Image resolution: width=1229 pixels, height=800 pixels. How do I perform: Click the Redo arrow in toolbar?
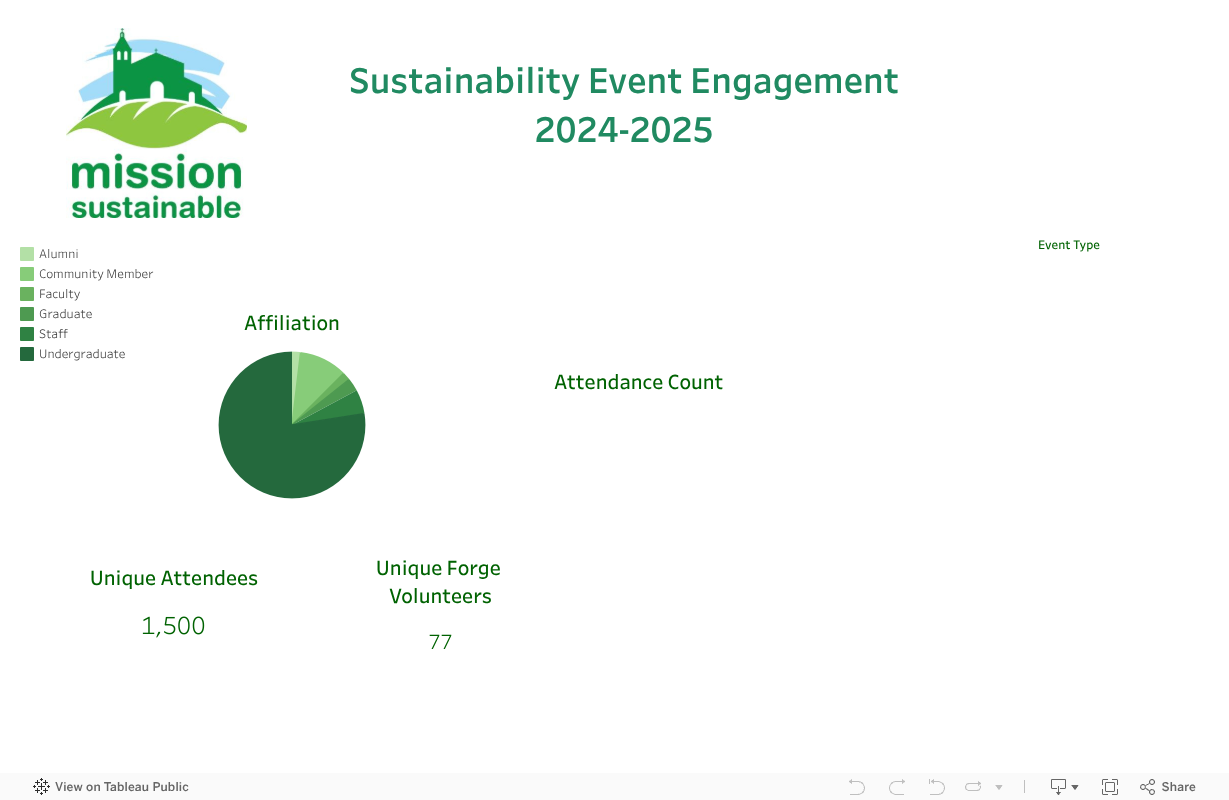click(x=897, y=787)
